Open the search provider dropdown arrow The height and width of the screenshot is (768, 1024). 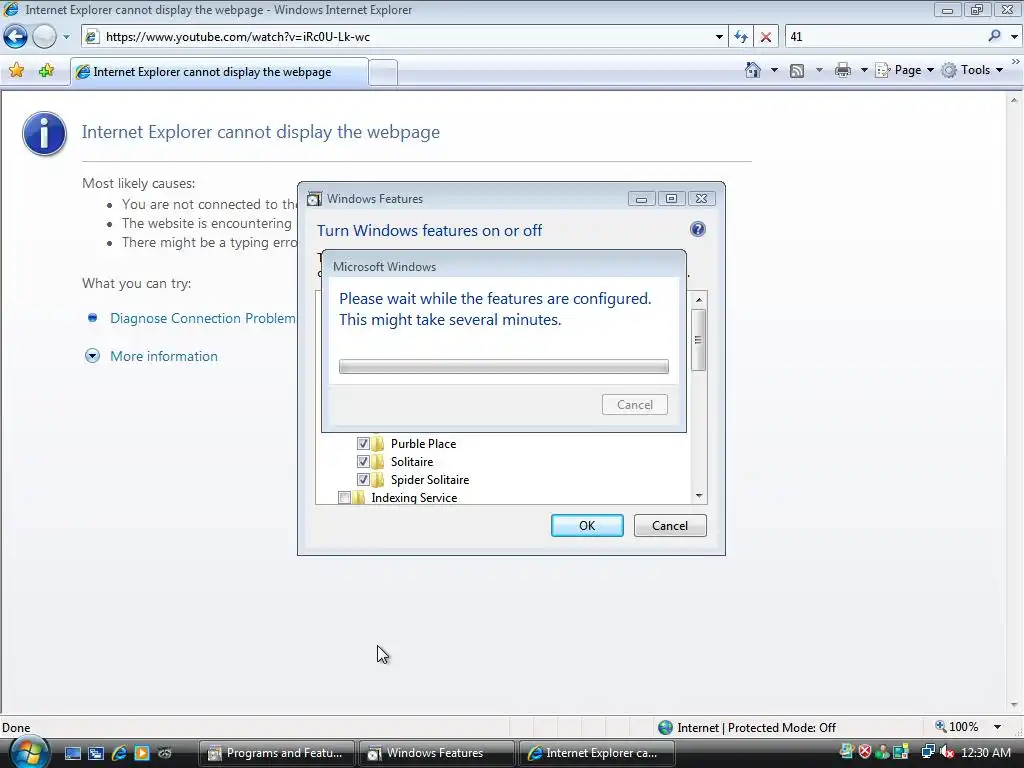(x=1014, y=37)
